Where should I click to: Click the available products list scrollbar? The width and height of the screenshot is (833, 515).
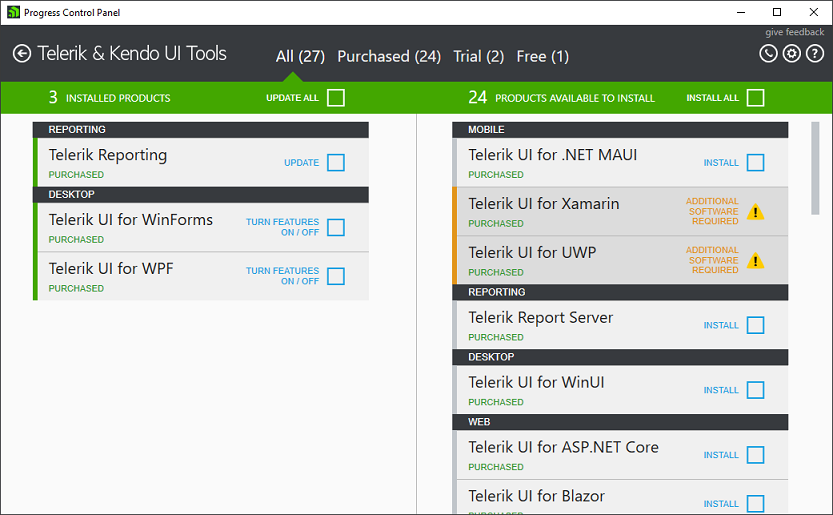click(815, 168)
